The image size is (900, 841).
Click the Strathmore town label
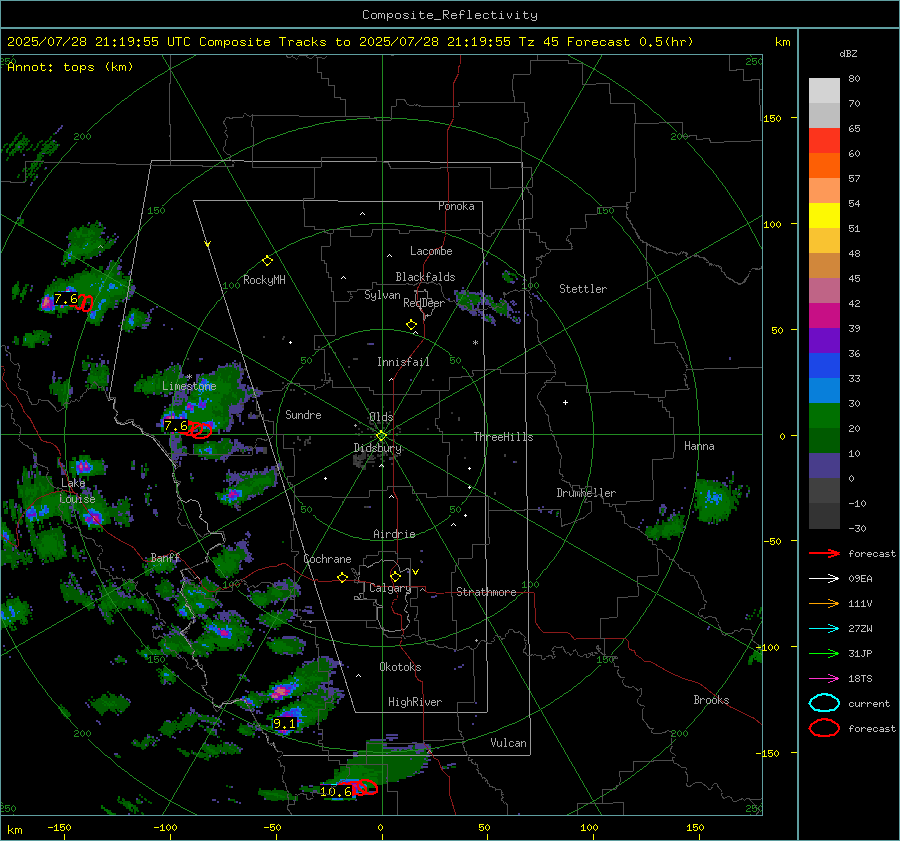coord(486,592)
